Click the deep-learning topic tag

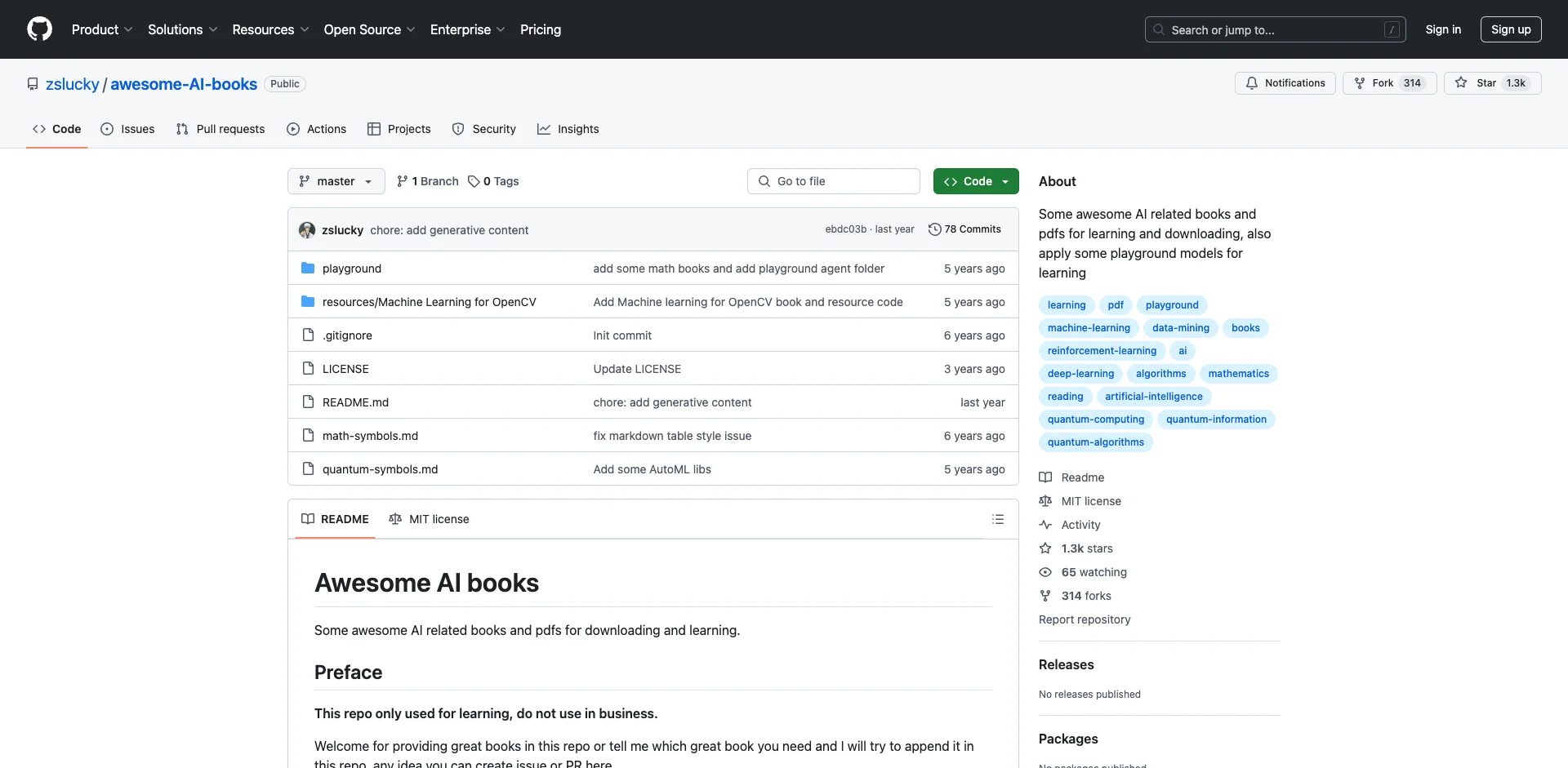click(x=1080, y=374)
